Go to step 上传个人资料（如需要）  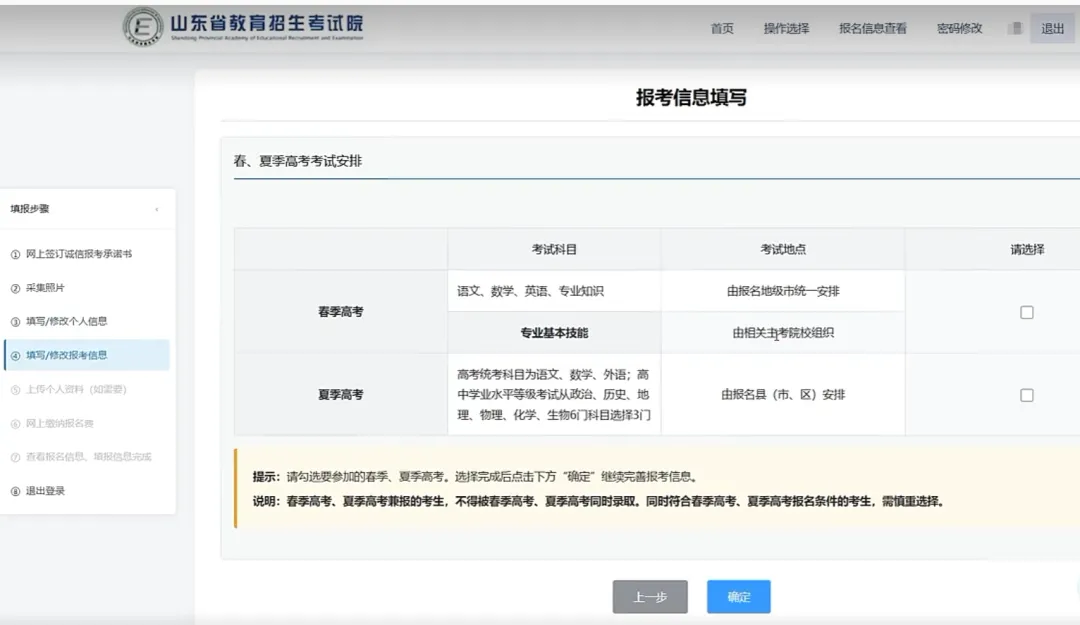pos(76,389)
